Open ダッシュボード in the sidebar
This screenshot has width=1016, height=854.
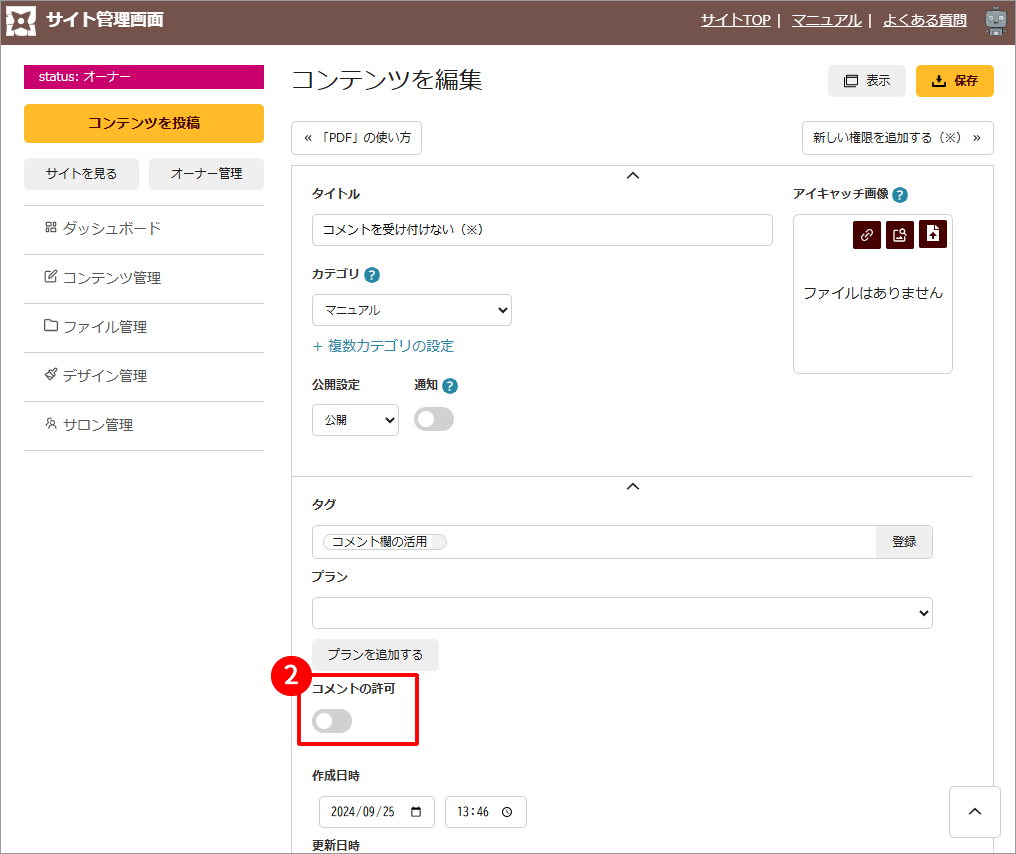point(112,229)
